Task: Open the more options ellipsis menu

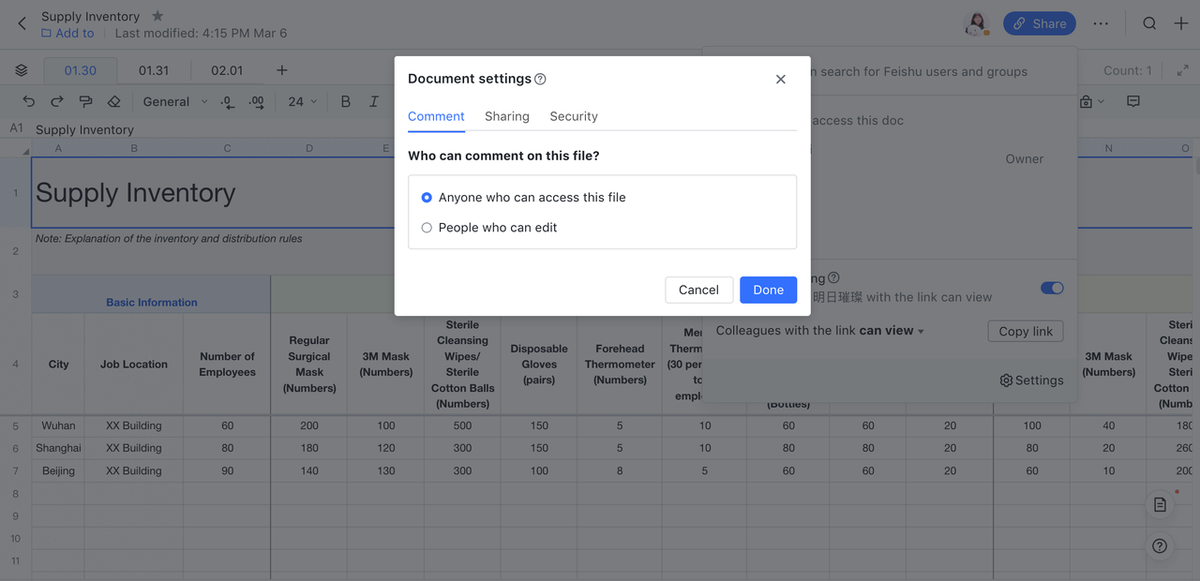Action: 1101,23
